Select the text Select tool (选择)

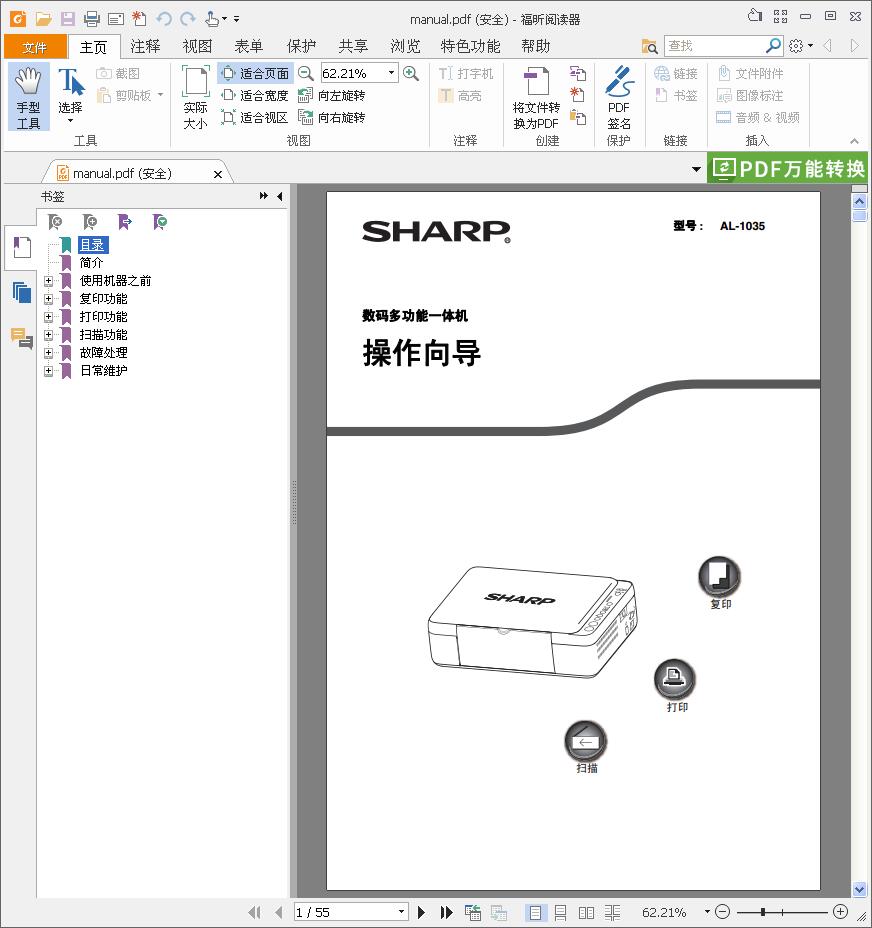click(x=70, y=96)
